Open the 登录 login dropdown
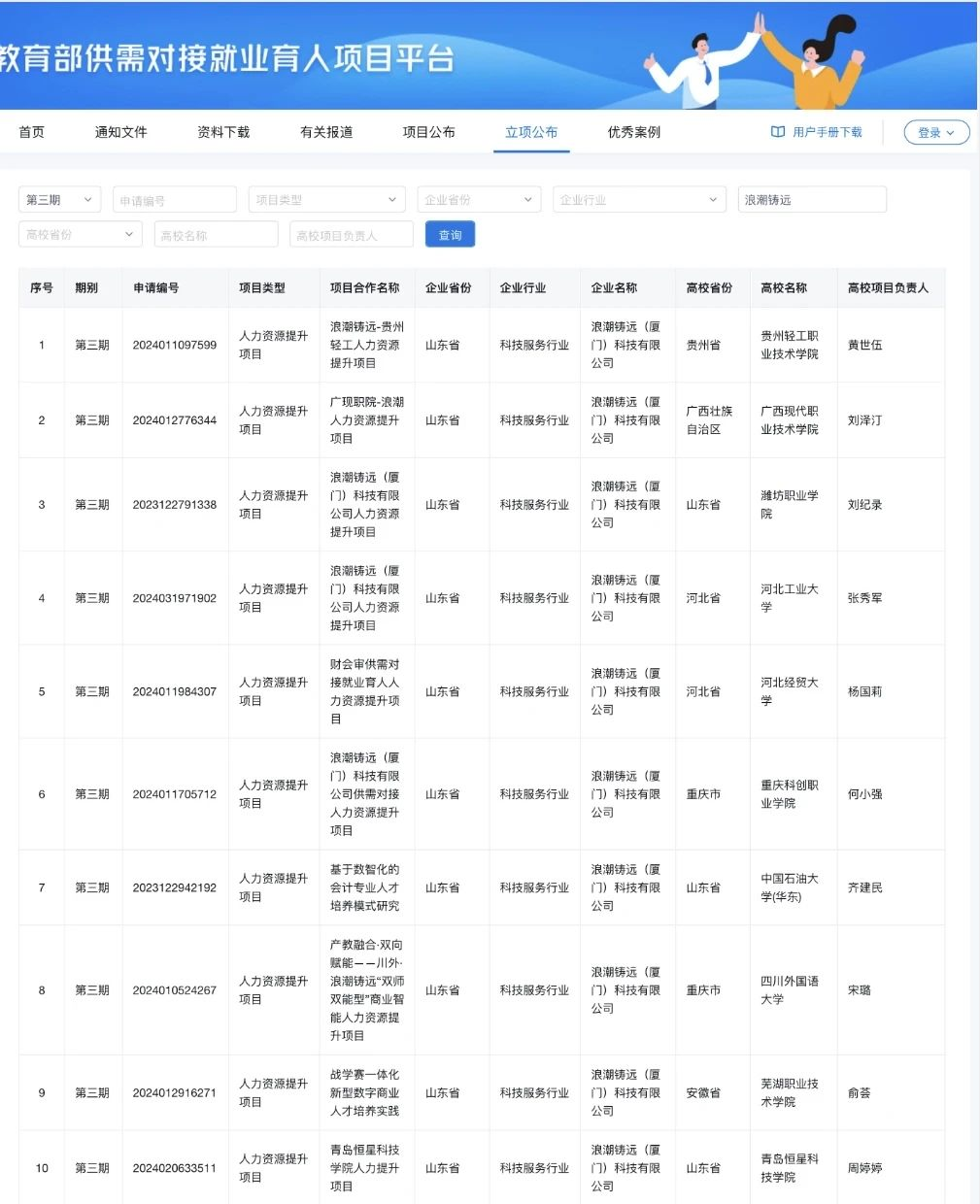This screenshot has width=980, height=1204. point(935,133)
